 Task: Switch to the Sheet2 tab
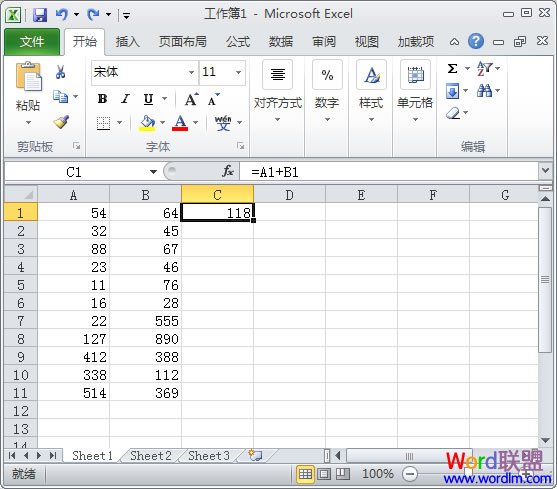(151, 456)
